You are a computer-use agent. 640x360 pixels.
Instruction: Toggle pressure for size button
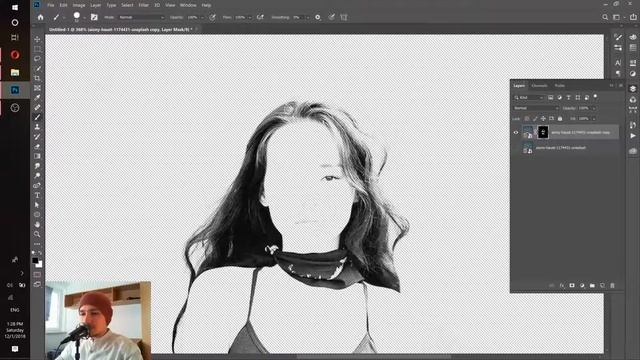point(331,17)
